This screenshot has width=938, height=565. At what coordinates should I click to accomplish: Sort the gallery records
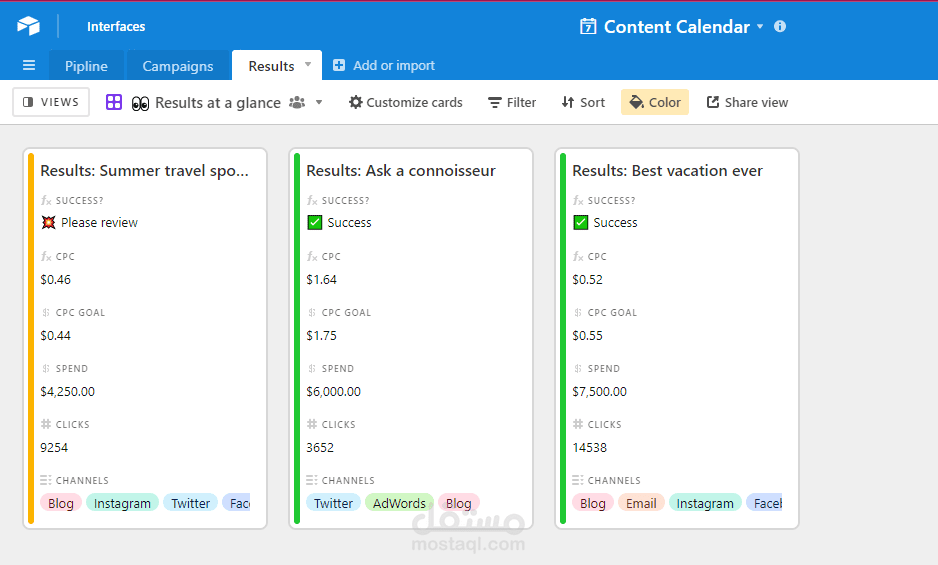pyautogui.click(x=583, y=102)
